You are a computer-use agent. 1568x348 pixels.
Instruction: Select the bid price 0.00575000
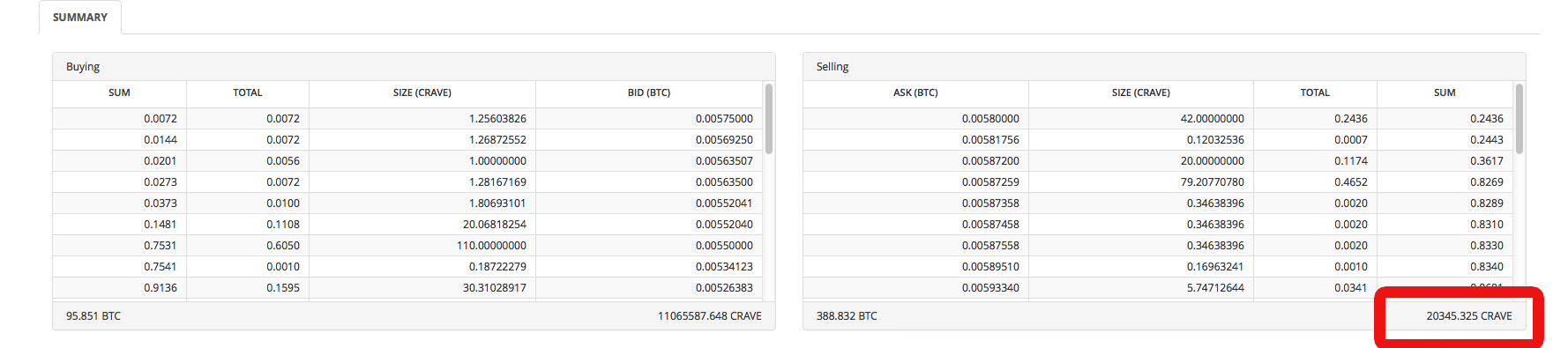[724, 119]
